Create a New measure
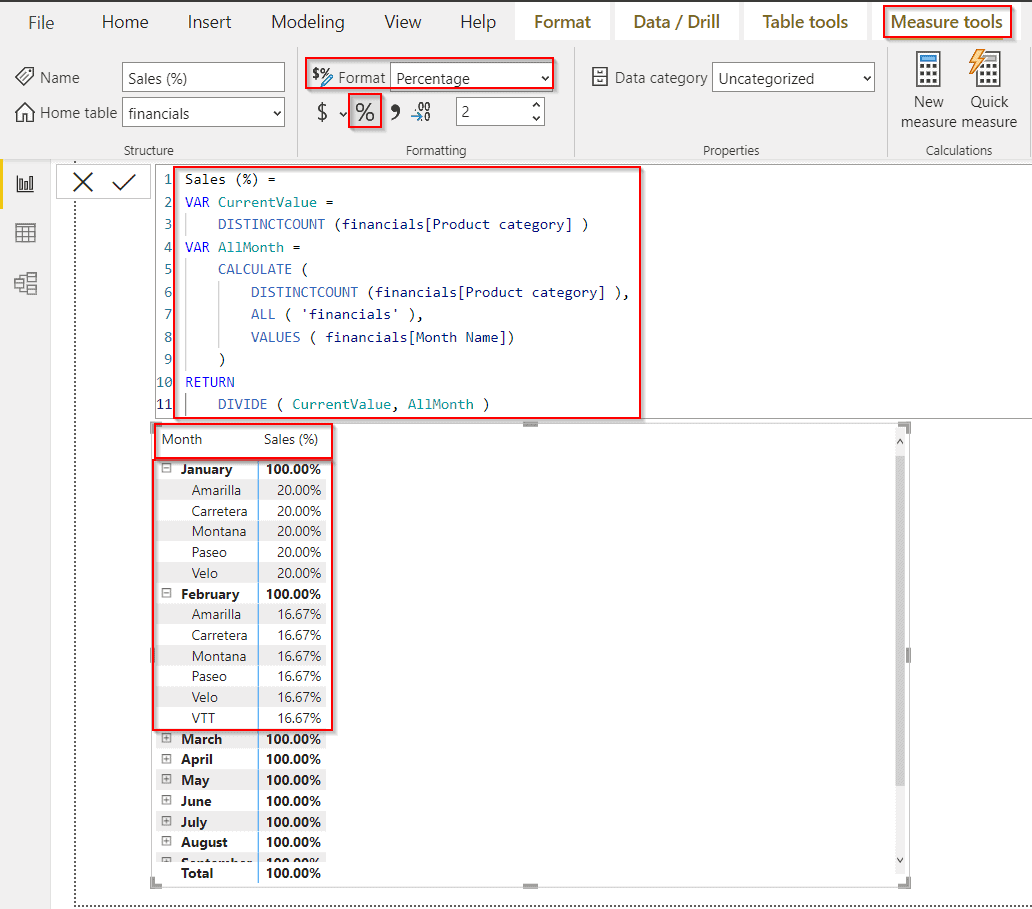The height and width of the screenshot is (909, 1032). (928, 91)
